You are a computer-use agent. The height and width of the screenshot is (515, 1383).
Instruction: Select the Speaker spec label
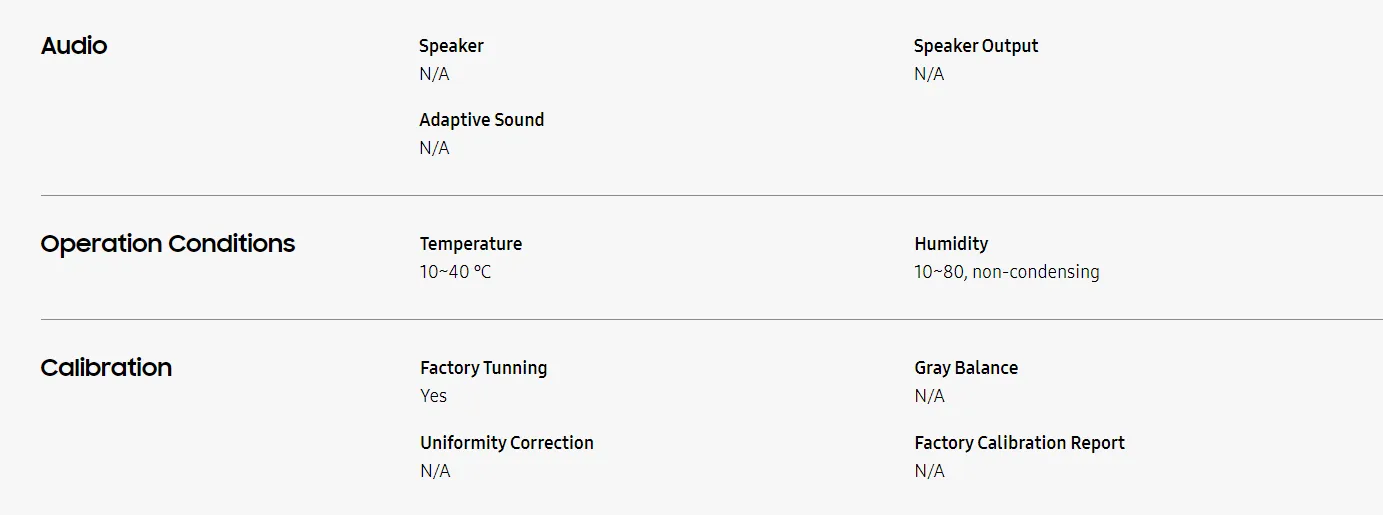coord(451,46)
